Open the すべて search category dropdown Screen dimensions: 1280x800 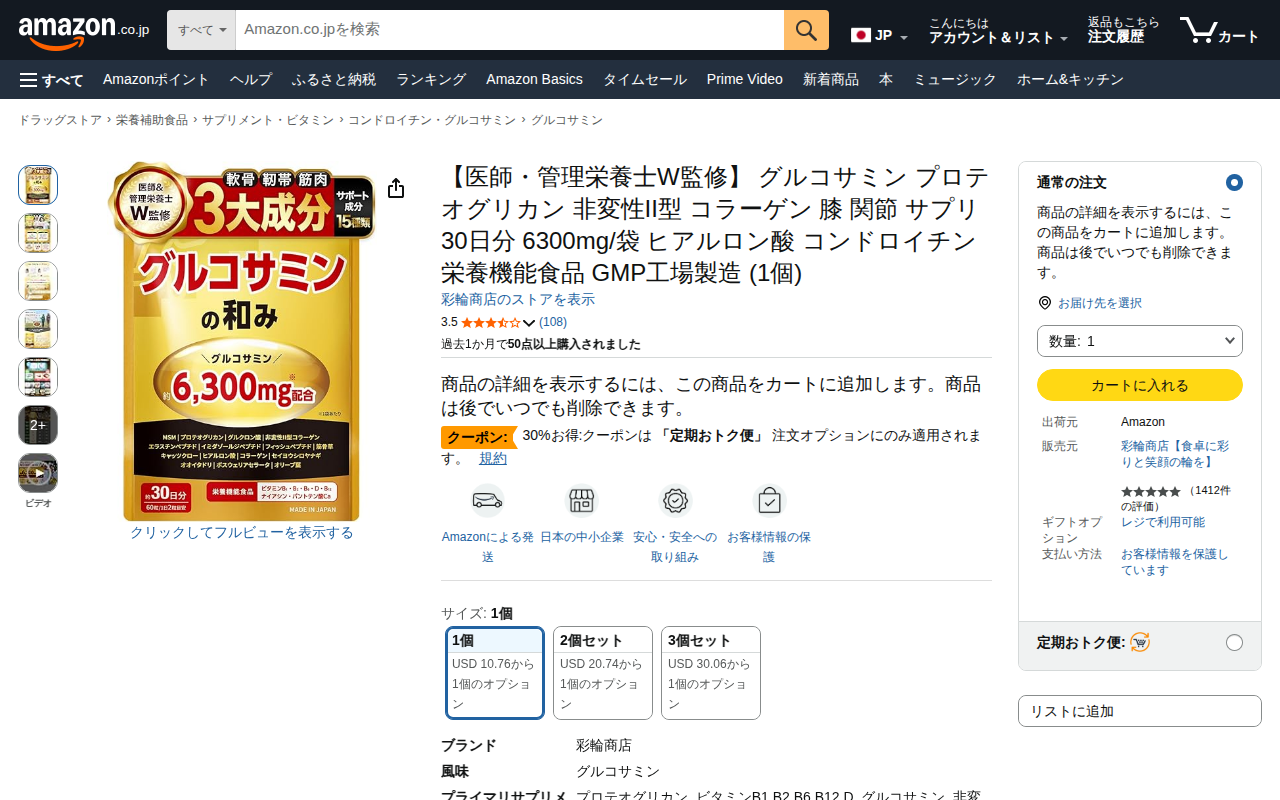(x=201, y=30)
